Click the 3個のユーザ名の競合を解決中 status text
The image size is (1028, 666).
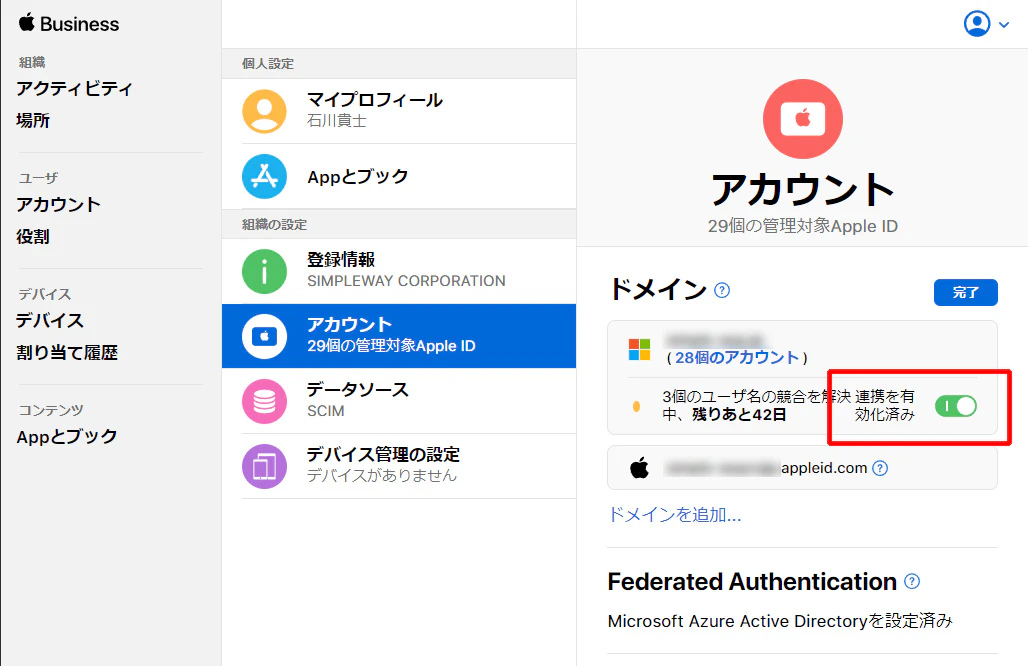[x=756, y=405]
